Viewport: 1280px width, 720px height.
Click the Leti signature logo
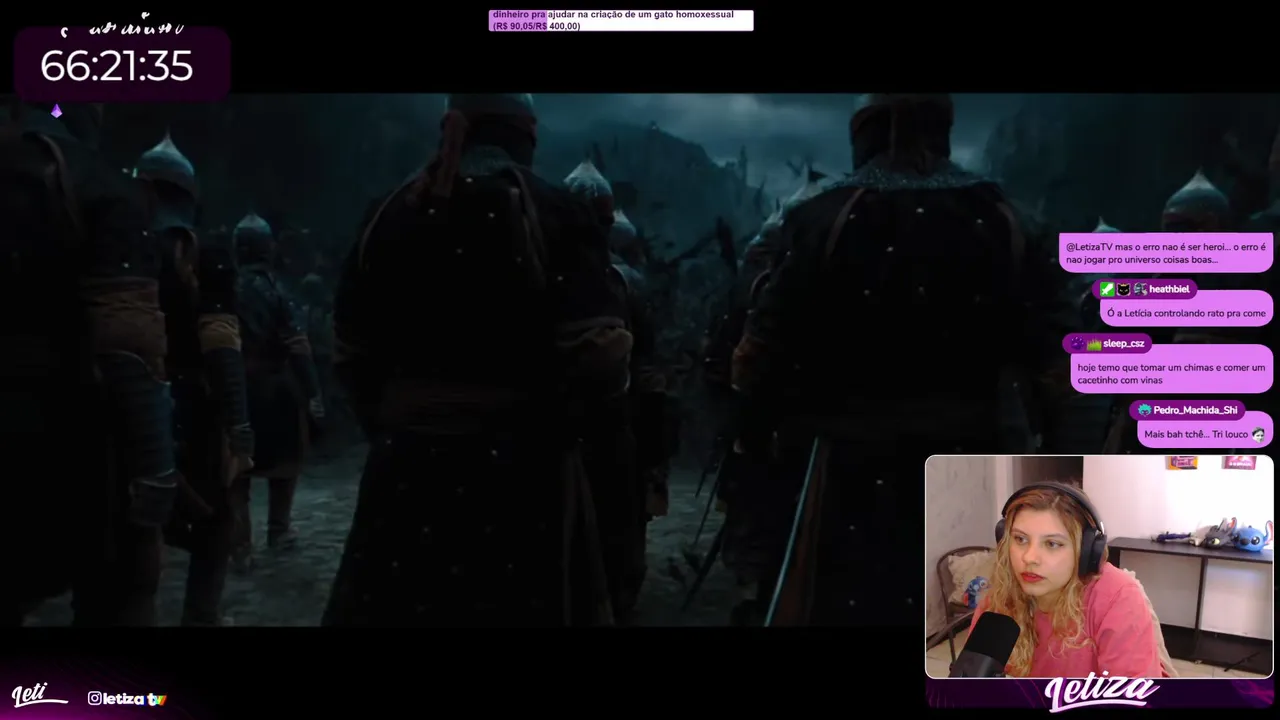pos(39,696)
